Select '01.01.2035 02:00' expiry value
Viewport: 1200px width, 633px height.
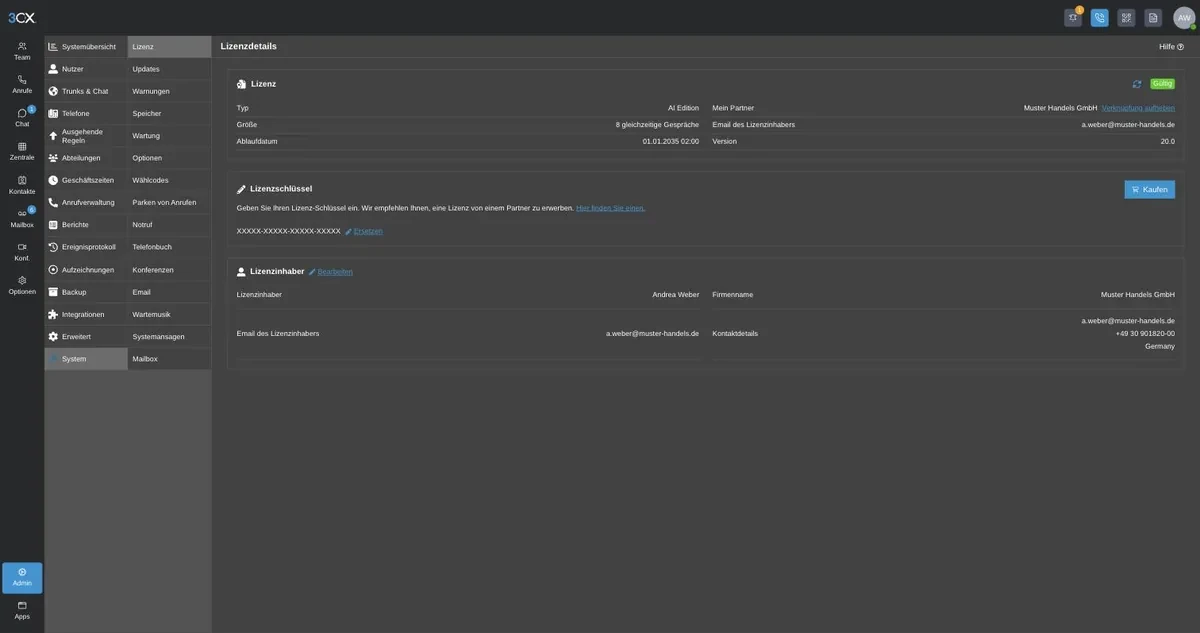[671, 142]
